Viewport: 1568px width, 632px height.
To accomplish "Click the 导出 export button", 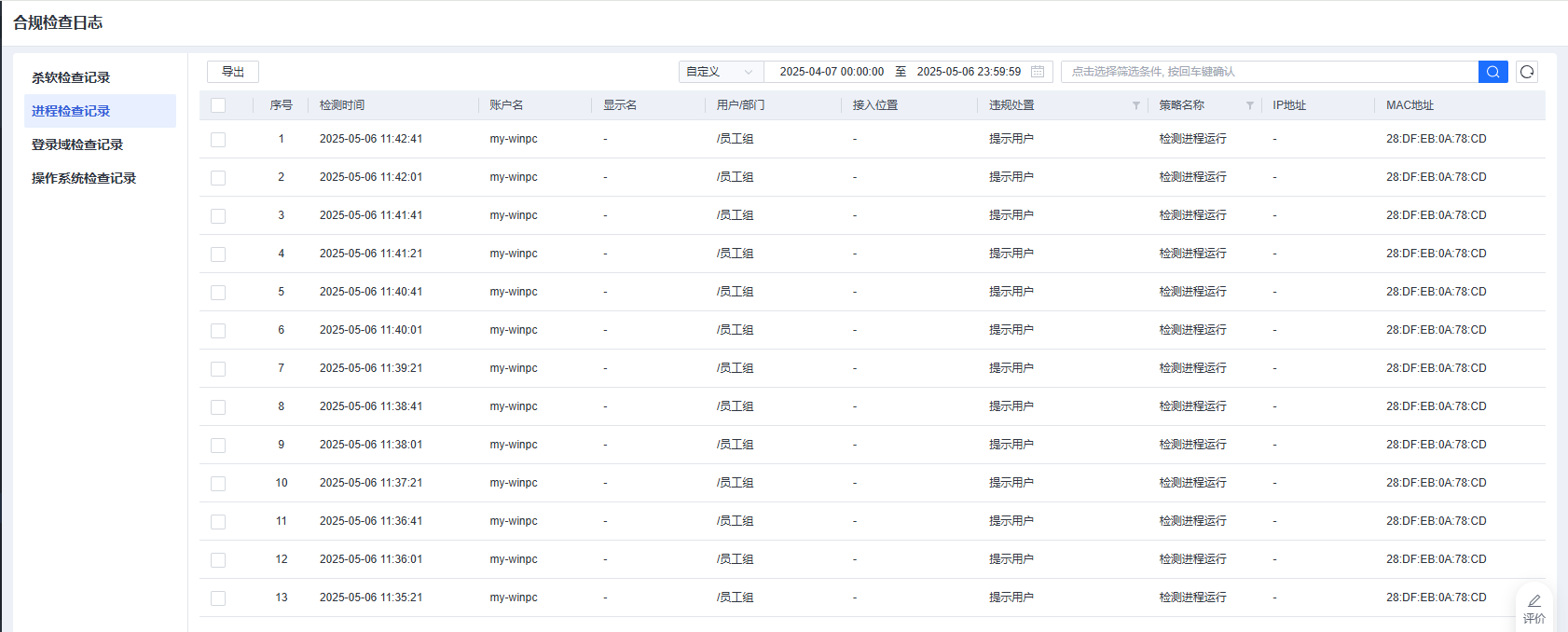I will (x=233, y=72).
